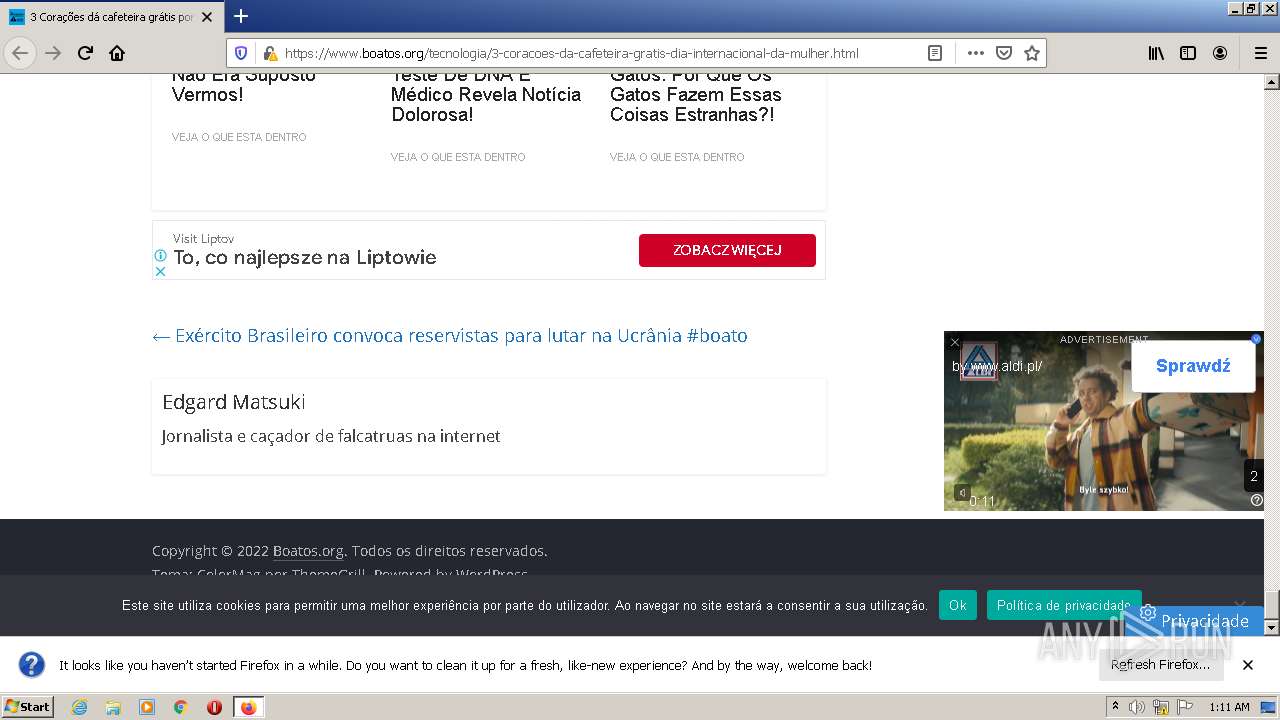
Task: Open the Firefox hamburger menu
Action: point(1260,53)
